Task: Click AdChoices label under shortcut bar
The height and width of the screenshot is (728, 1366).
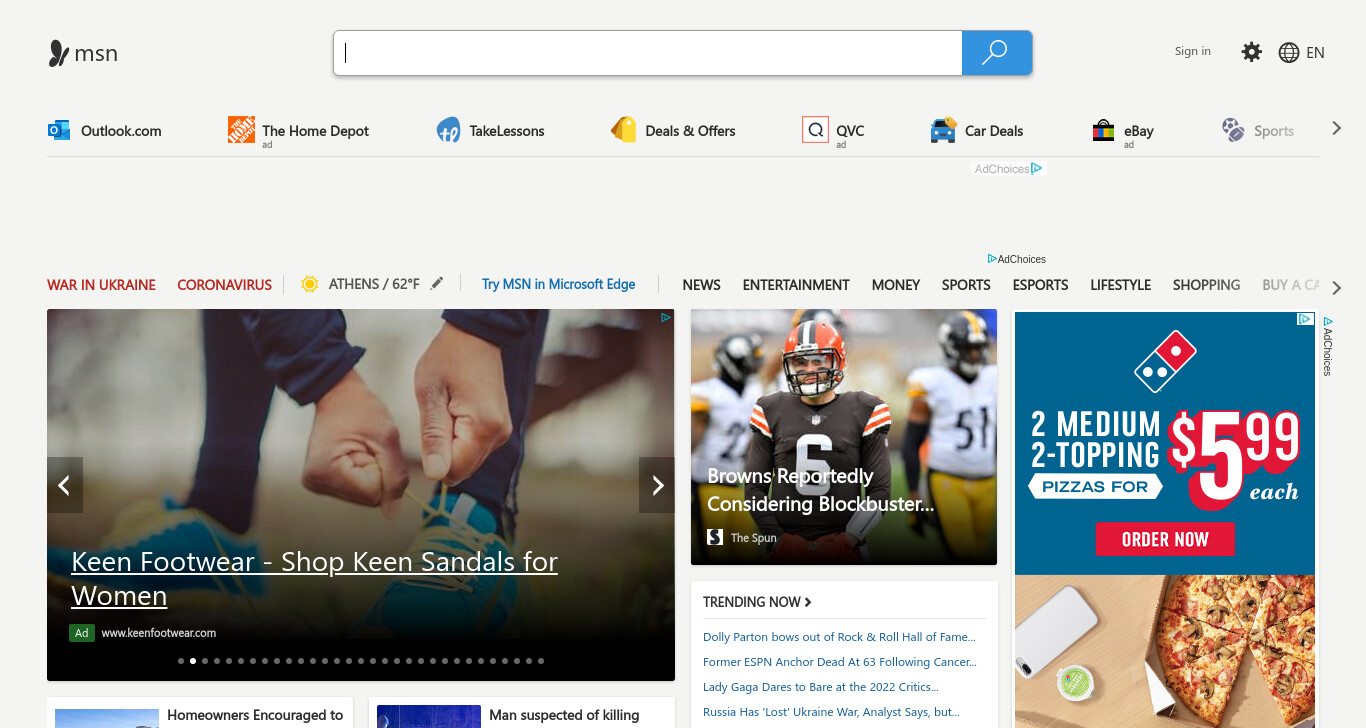Action: (x=1008, y=169)
